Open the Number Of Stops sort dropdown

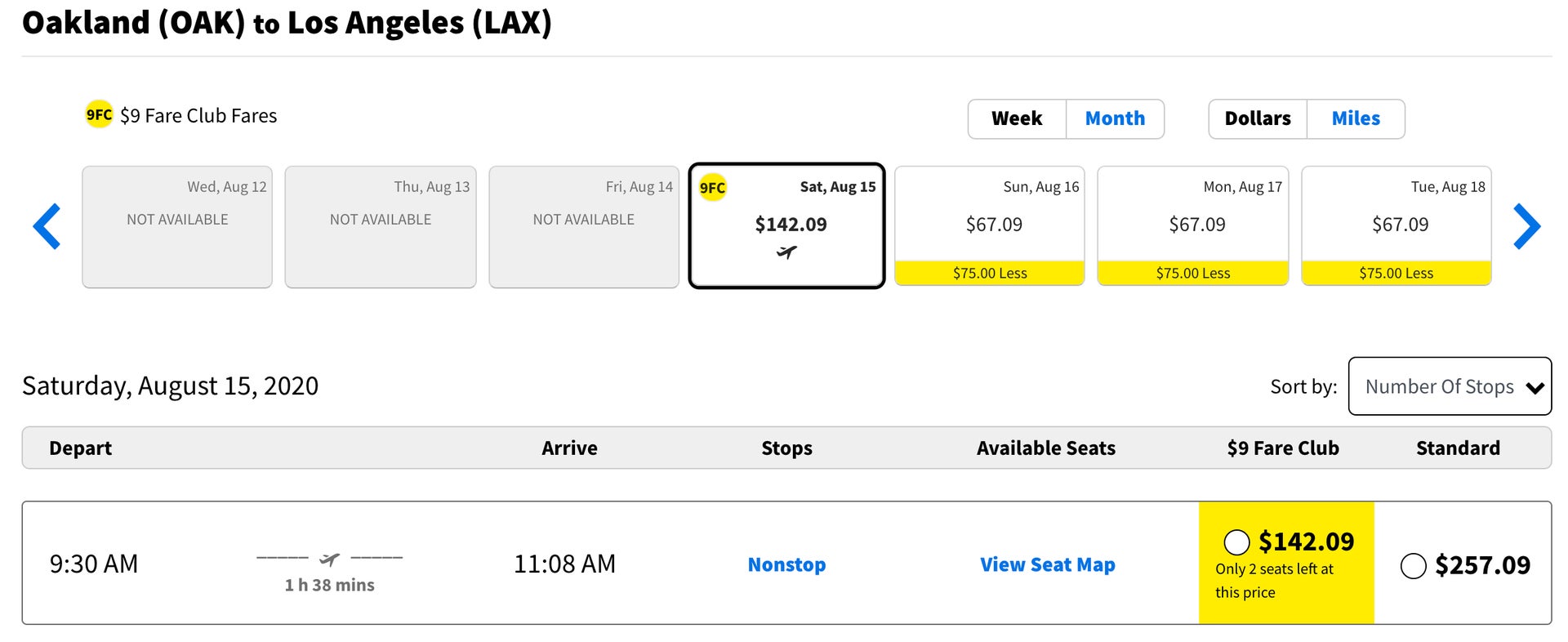click(1450, 386)
